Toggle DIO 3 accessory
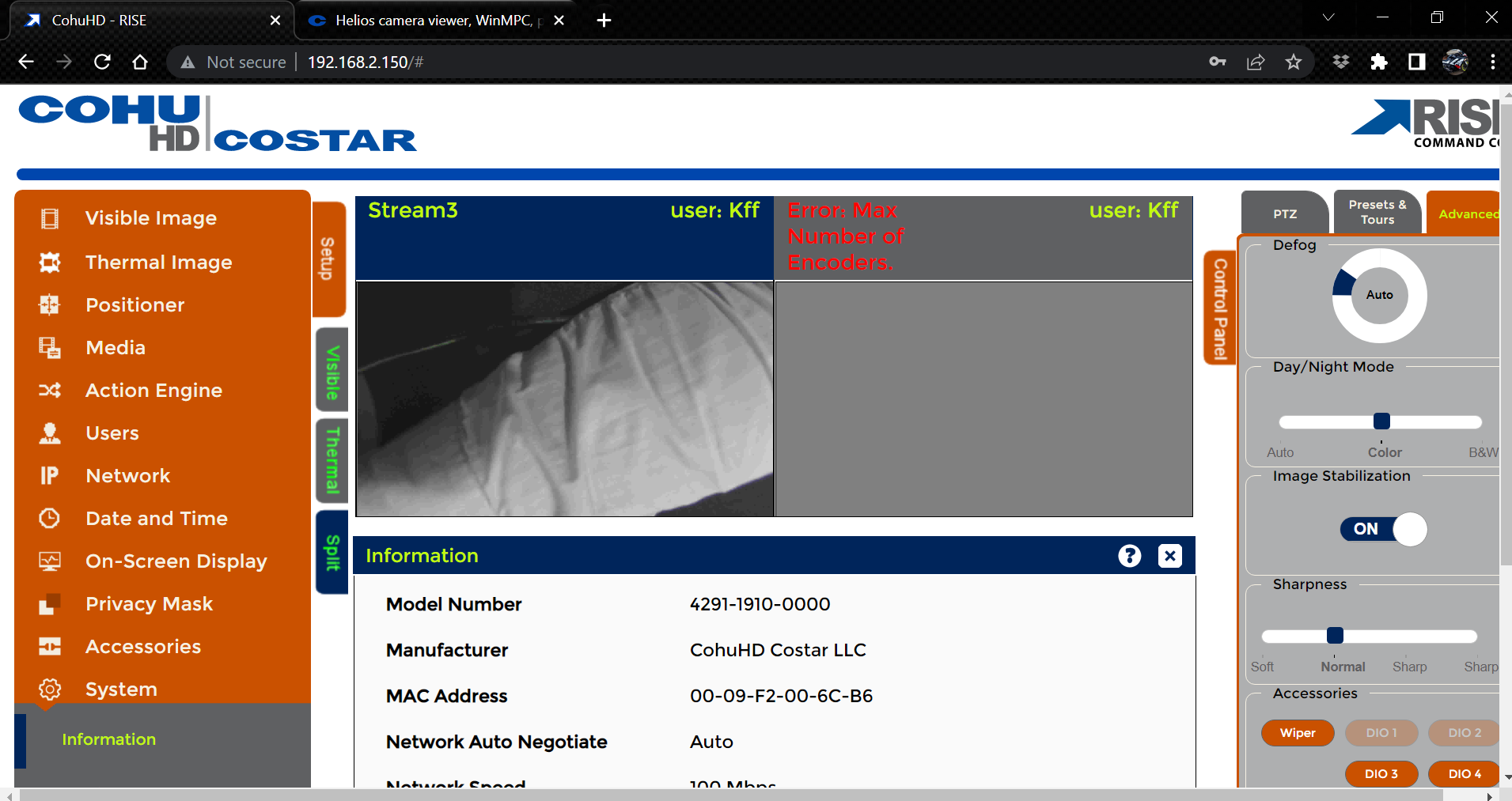The image size is (1512, 801). point(1381,774)
